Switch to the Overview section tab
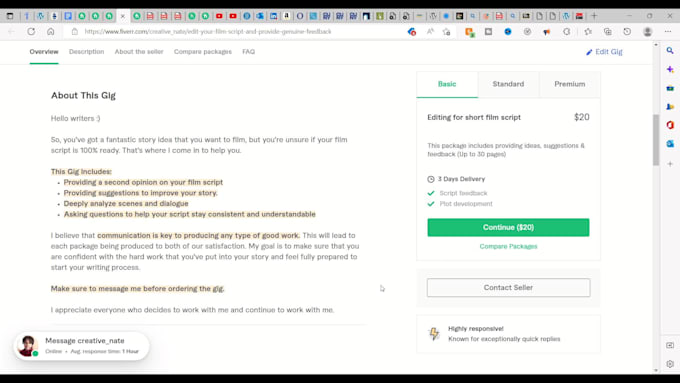This screenshot has width=680, height=383. tap(44, 52)
